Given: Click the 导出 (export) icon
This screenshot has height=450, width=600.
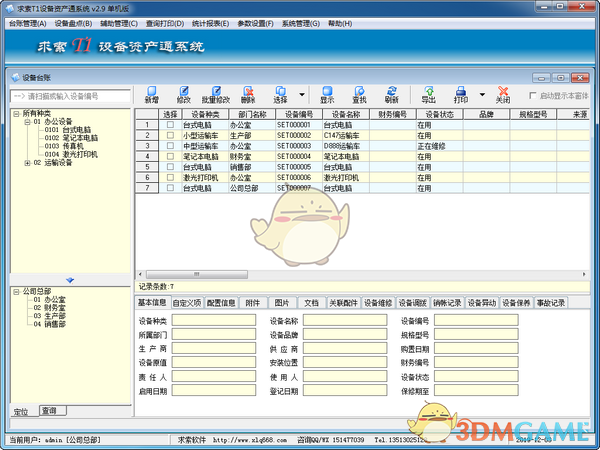Looking at the screenshot, I should coord(429,95).
